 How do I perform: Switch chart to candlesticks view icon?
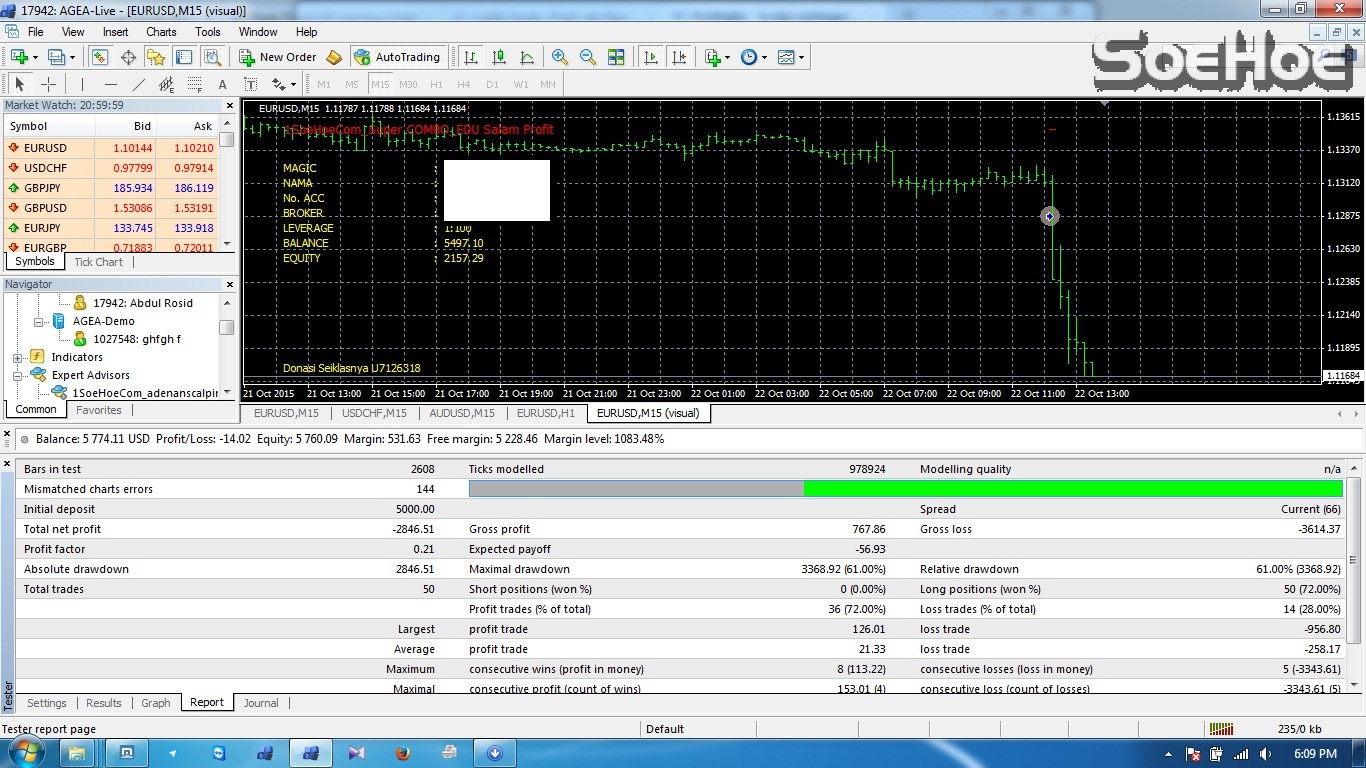pyautogui.click(x=499, y=57)
